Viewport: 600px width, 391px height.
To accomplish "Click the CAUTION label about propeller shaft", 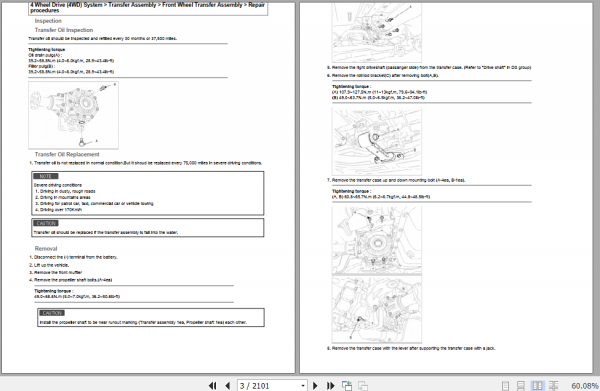I will point(52,313).
